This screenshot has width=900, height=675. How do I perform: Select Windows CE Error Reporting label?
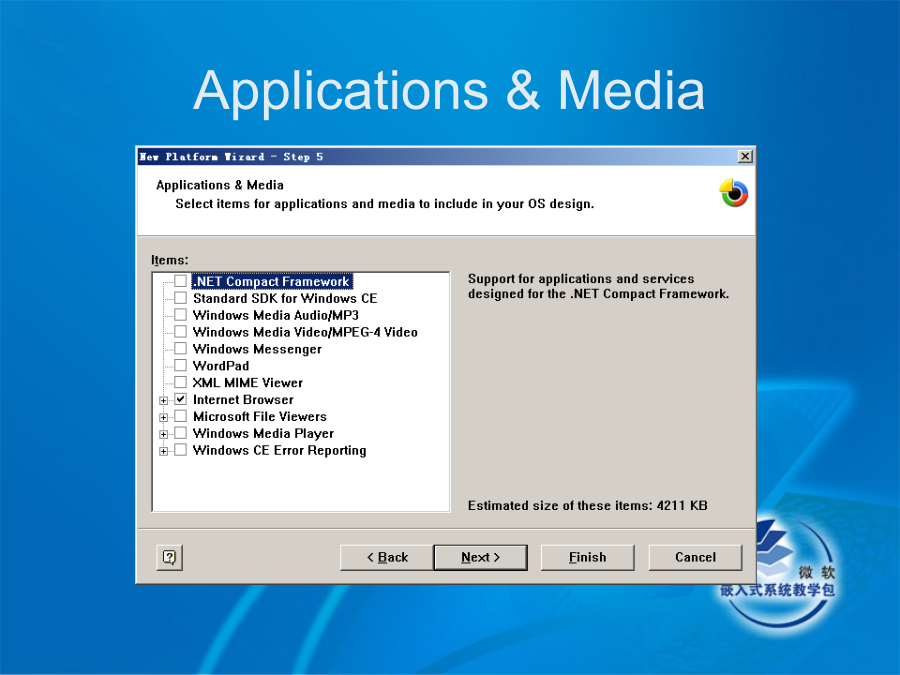[280, 451]
